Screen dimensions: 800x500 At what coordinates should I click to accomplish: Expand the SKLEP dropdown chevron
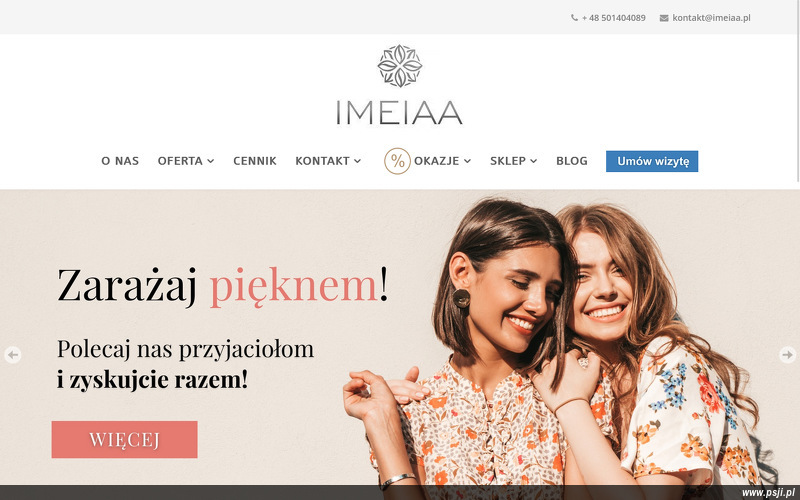tap(534, 161)
